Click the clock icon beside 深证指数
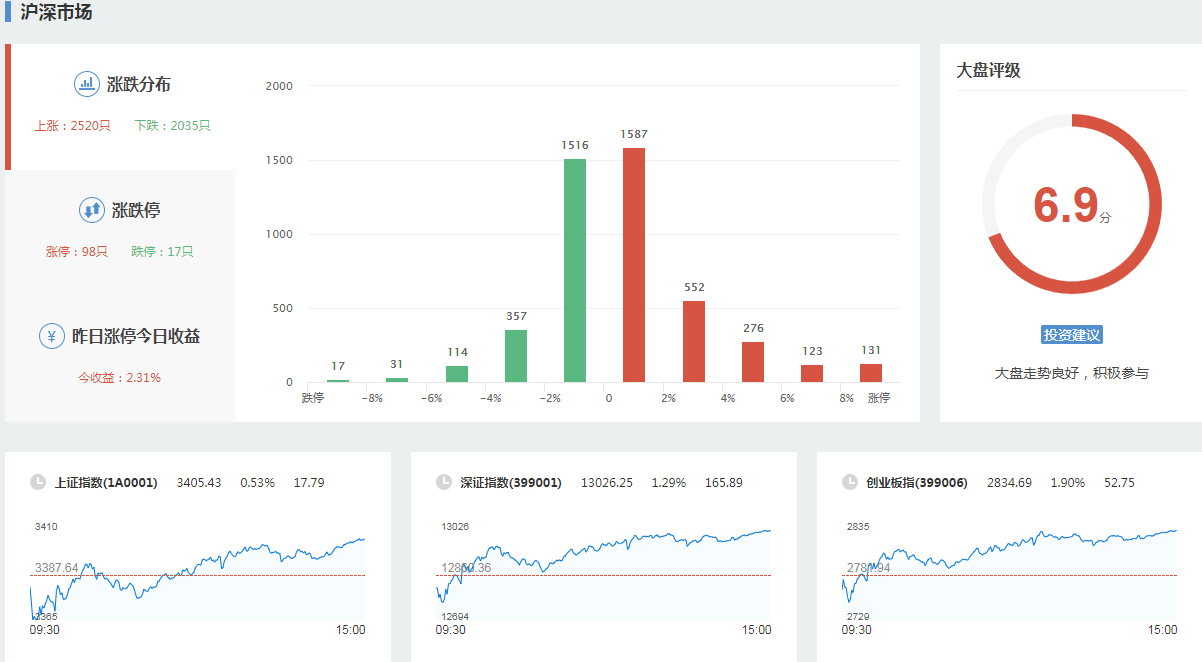 tap(444, 482)
